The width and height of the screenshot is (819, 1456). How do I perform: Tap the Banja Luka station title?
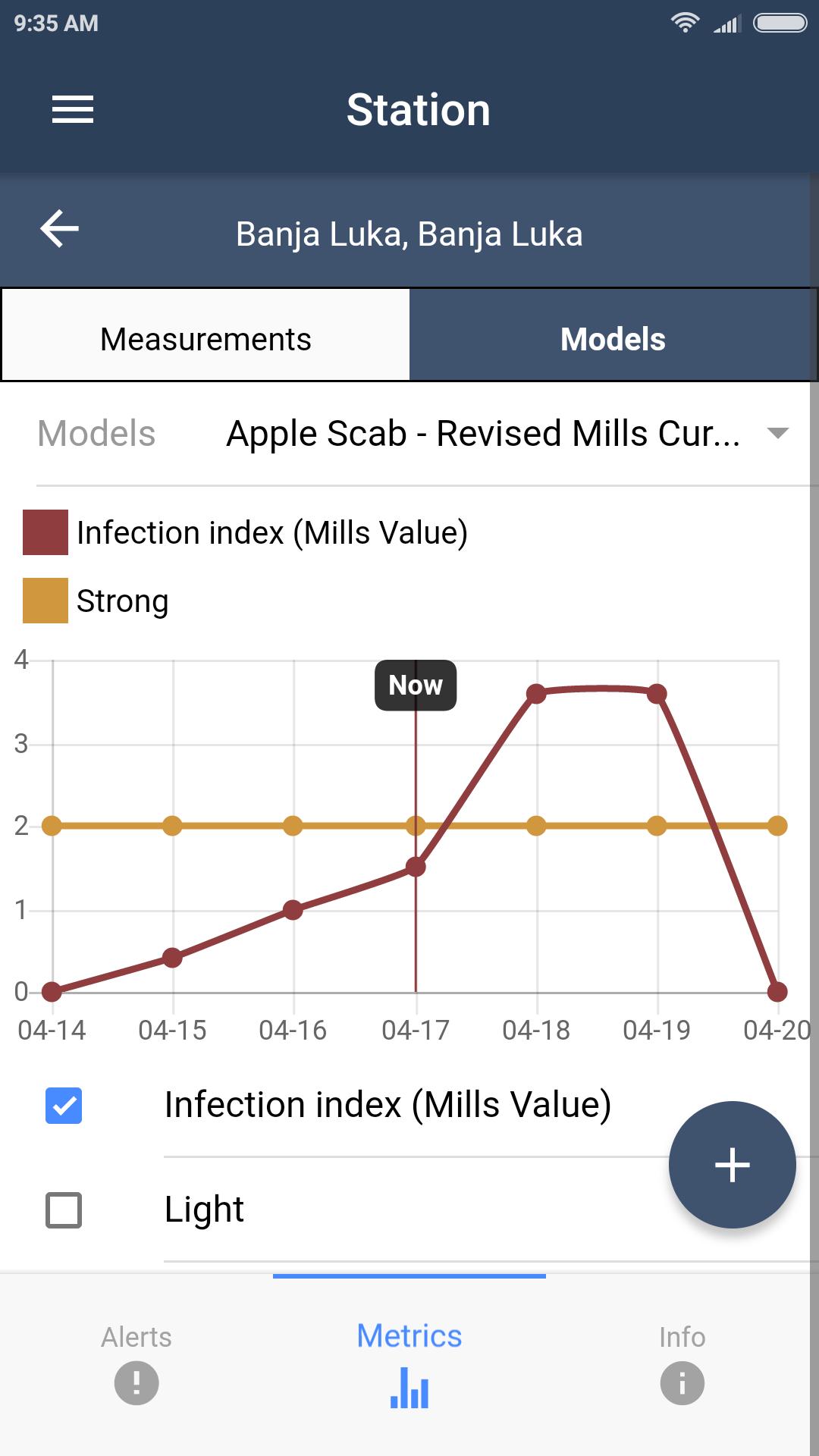(409, 234)
